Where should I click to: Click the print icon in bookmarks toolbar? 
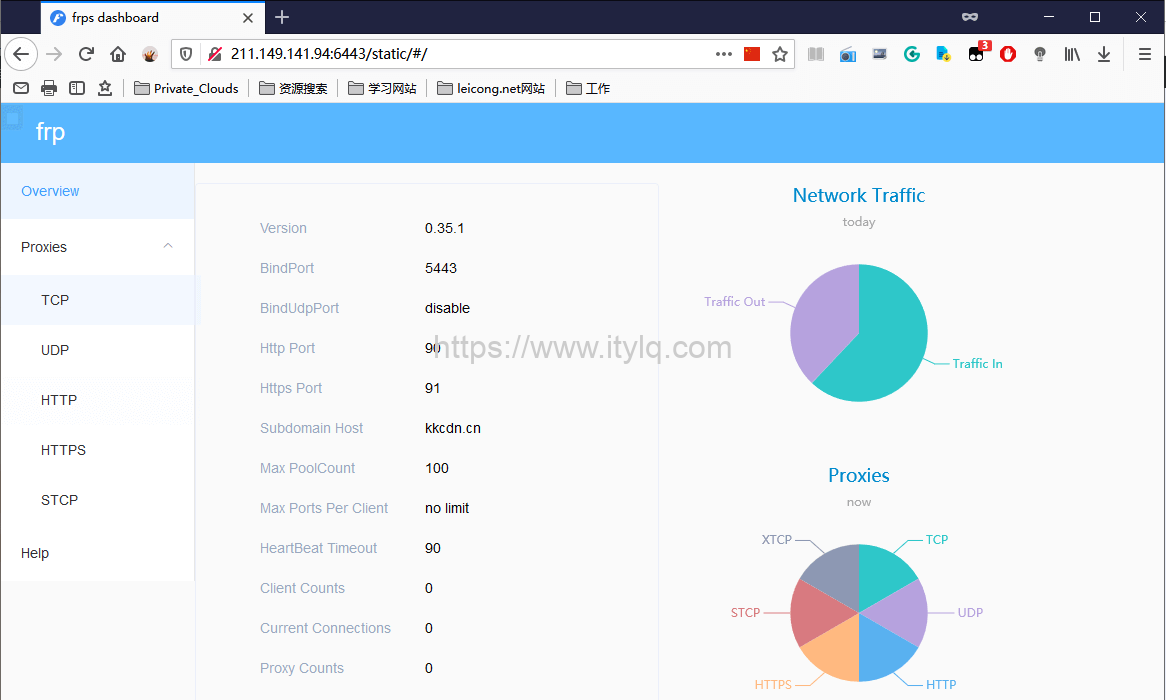pos(48,88)
